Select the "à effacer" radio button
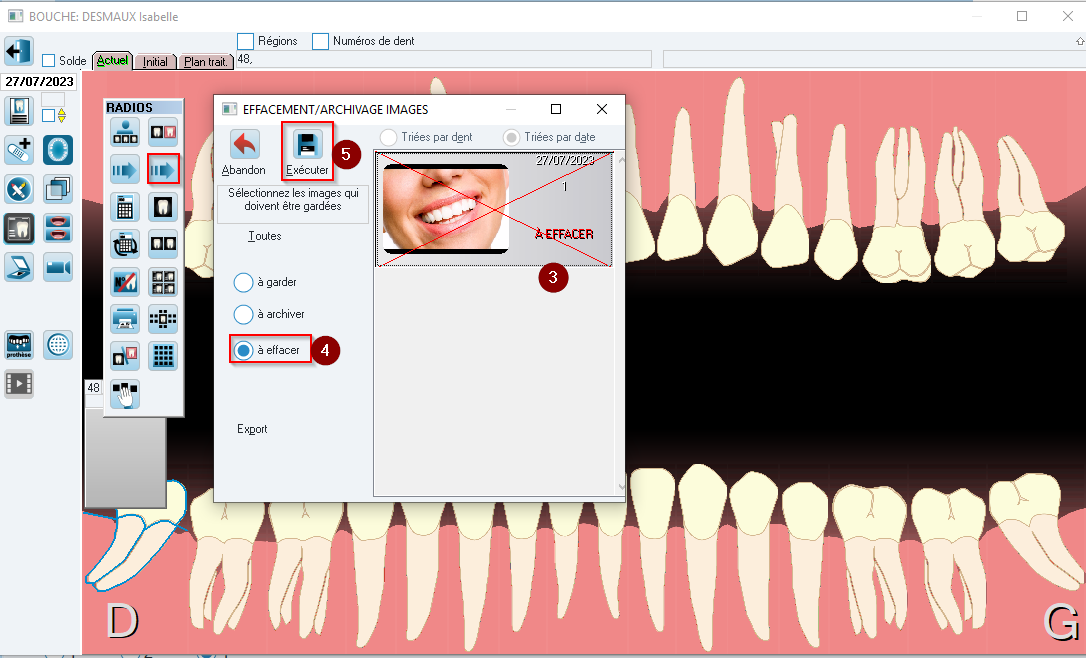1086x658 pixels. point(243,350)
